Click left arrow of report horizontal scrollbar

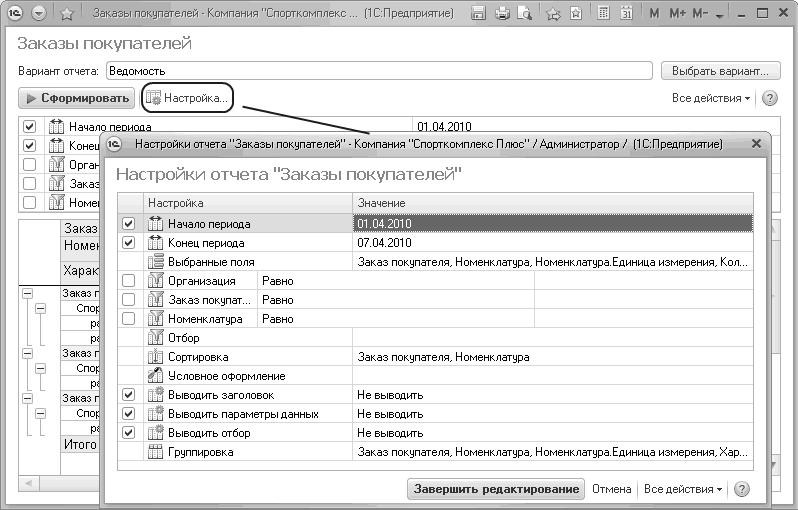tap(28, 483)
